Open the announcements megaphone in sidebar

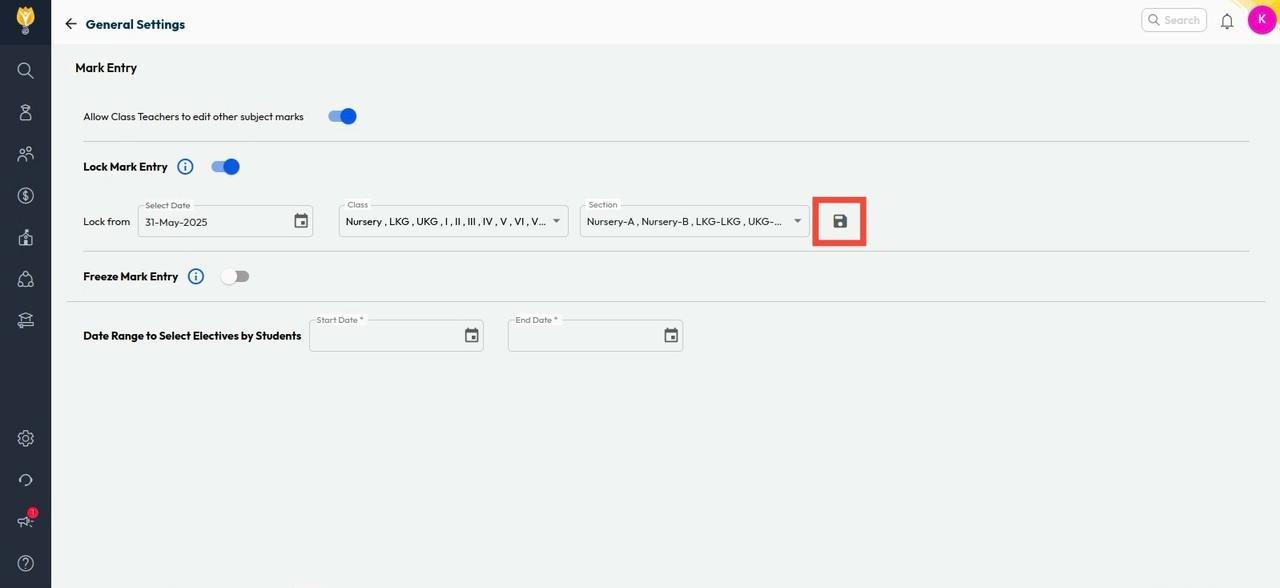[x=25, y=521]
